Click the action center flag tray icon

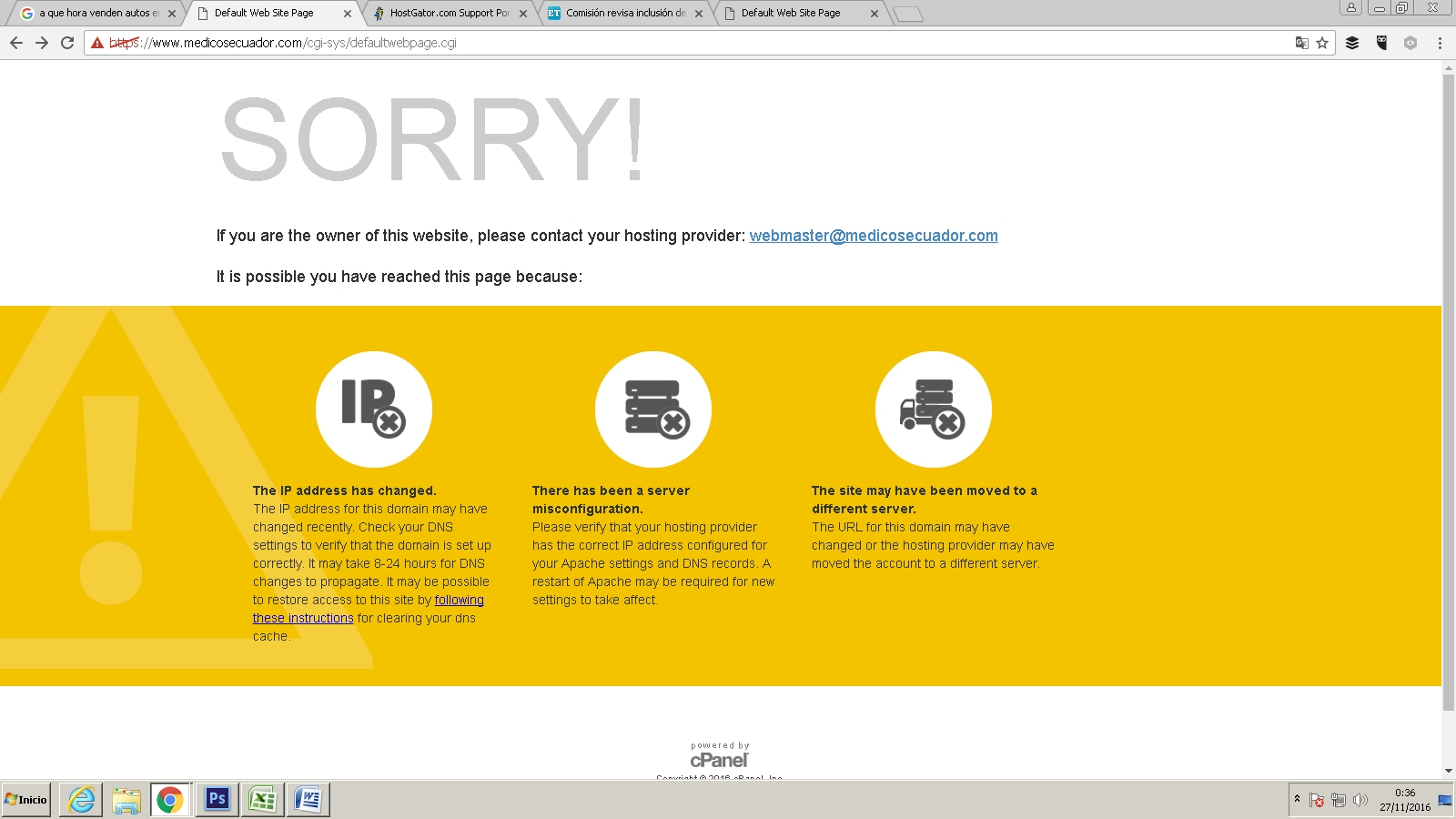coord(1317,800)
